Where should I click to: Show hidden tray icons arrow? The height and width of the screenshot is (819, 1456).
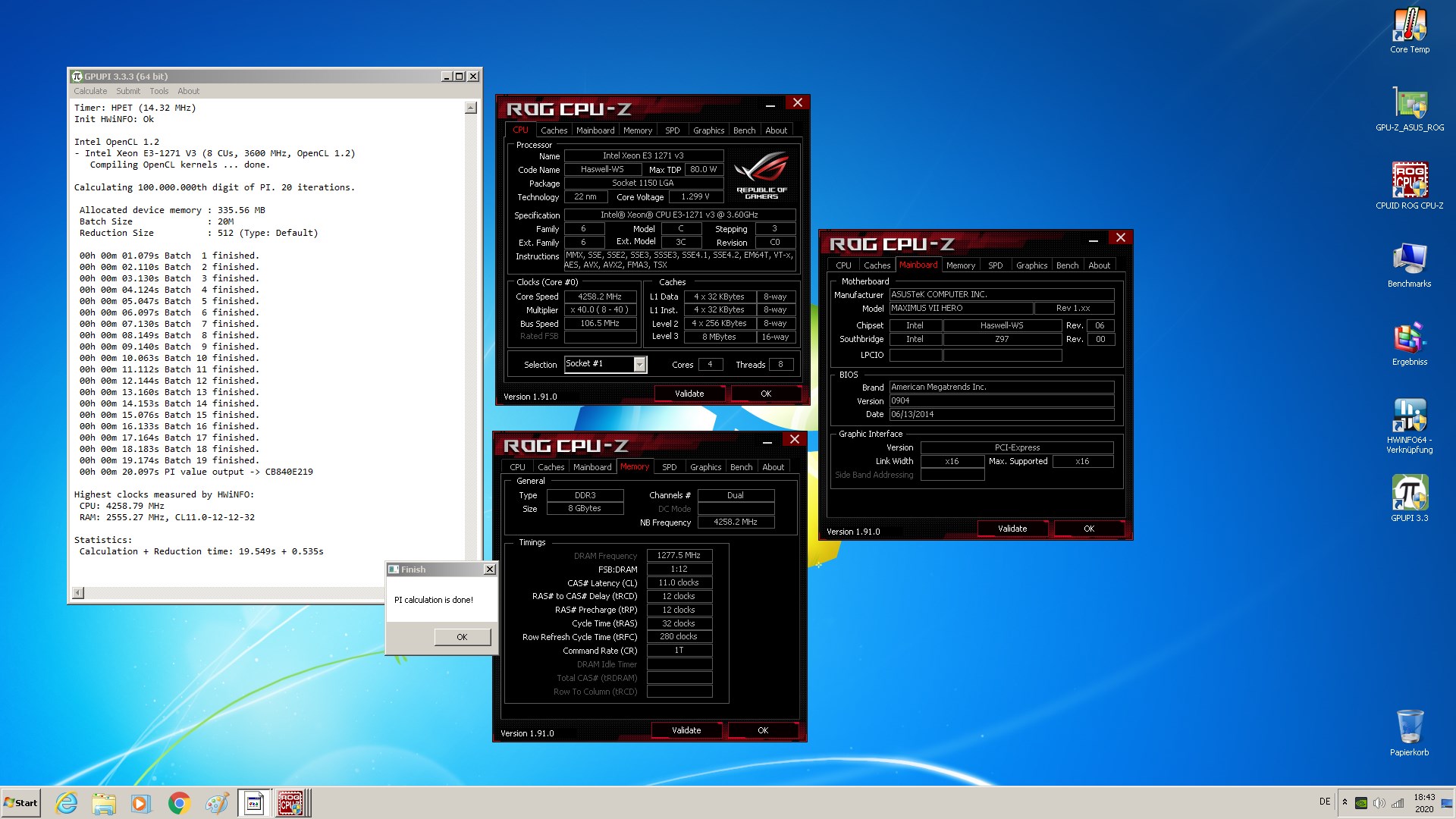[1345, 802]
